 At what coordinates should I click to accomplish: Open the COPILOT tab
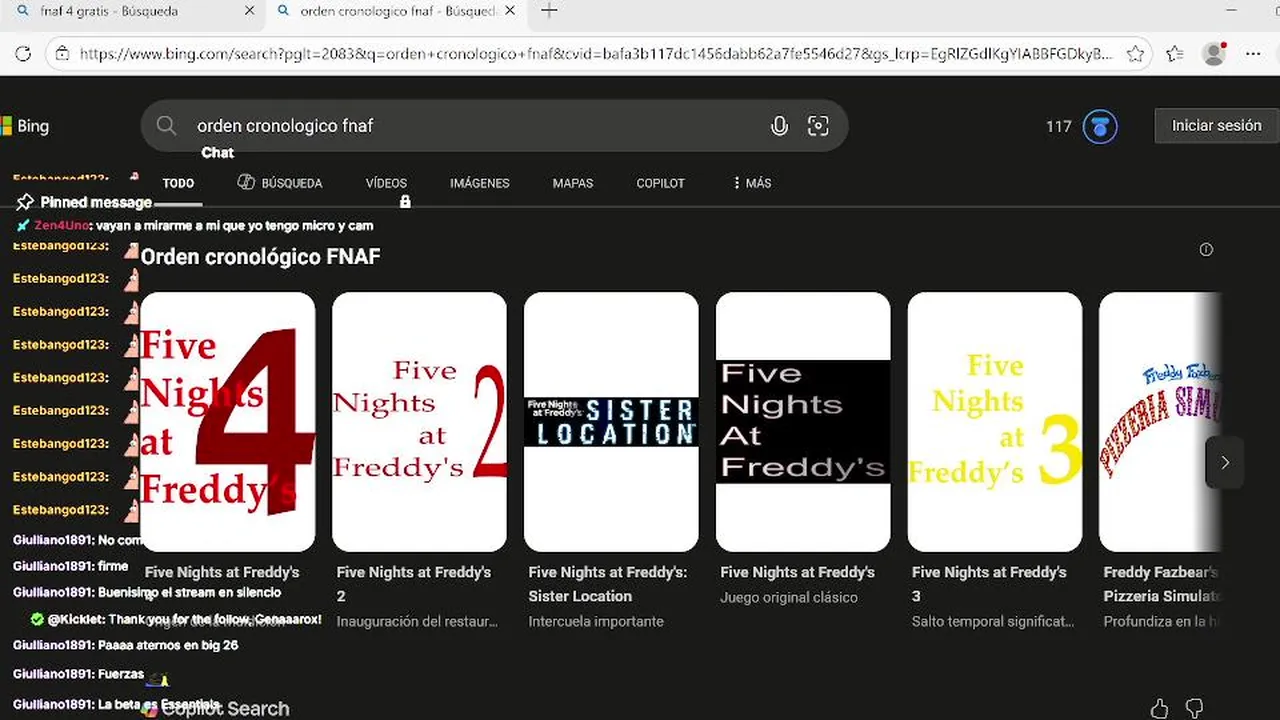coord(660,183)
